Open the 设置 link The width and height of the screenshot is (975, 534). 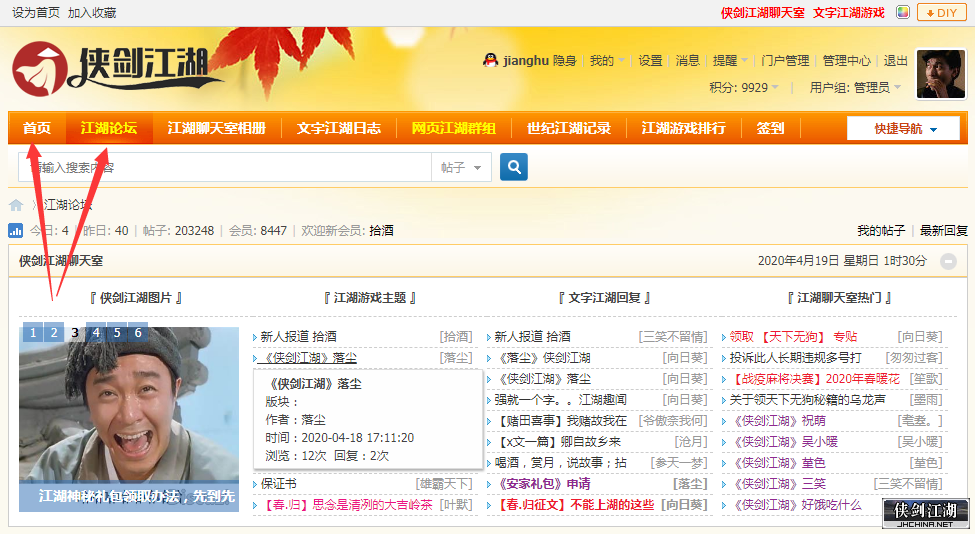point(650,60)
